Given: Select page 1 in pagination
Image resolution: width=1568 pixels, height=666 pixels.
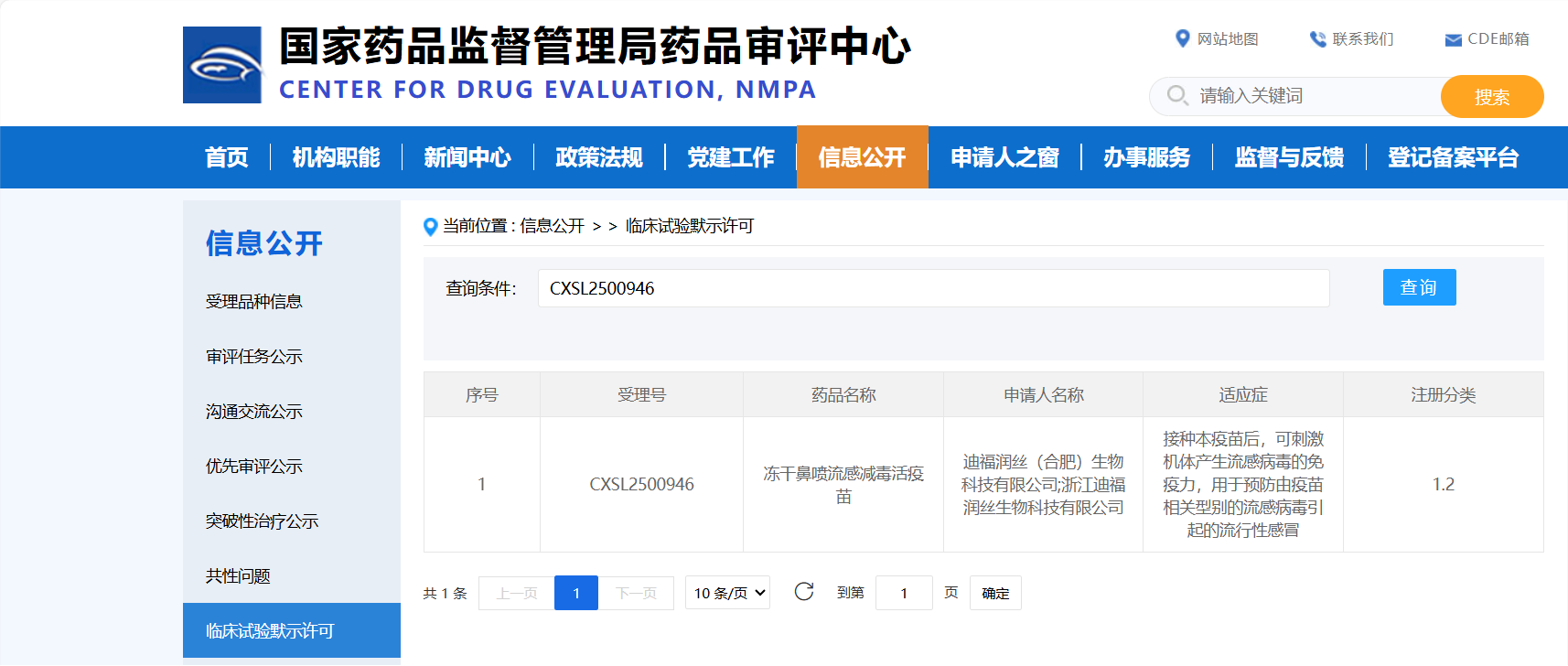Looking at the screenshot, I should click(576, 593).
